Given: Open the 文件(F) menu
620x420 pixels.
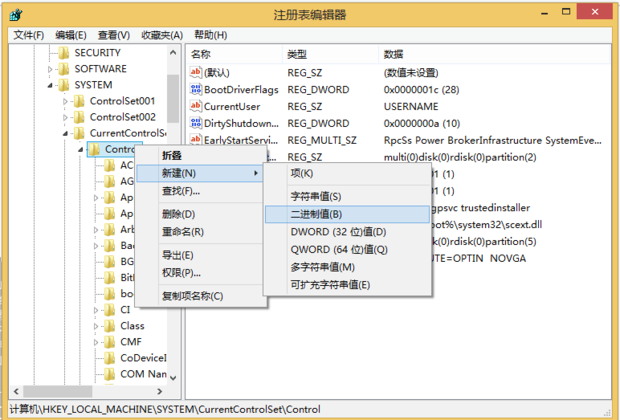Looking at the screenshot, I should tap(28, 35).
